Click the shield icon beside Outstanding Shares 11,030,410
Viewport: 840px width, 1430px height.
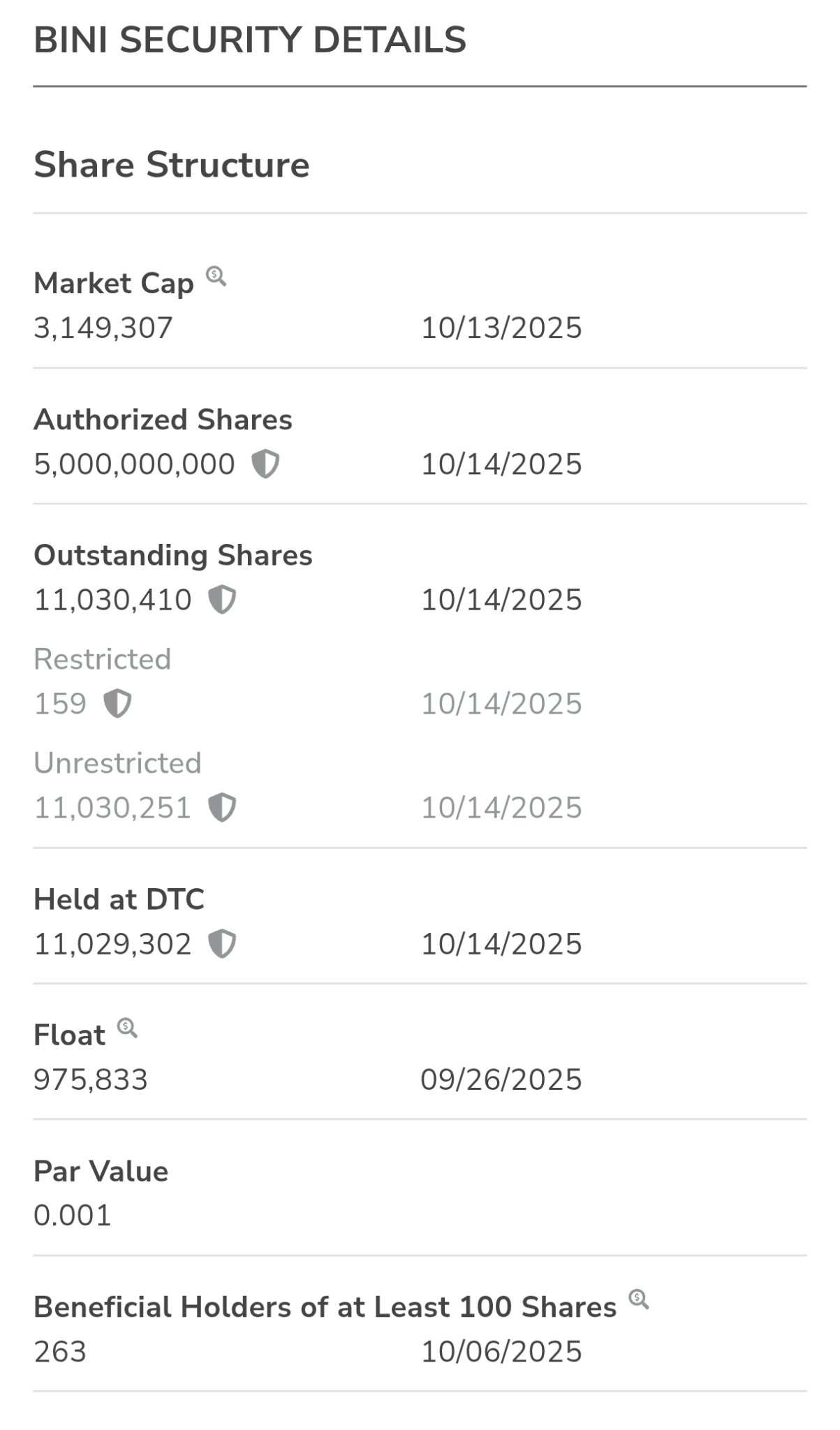coord(222,600)
